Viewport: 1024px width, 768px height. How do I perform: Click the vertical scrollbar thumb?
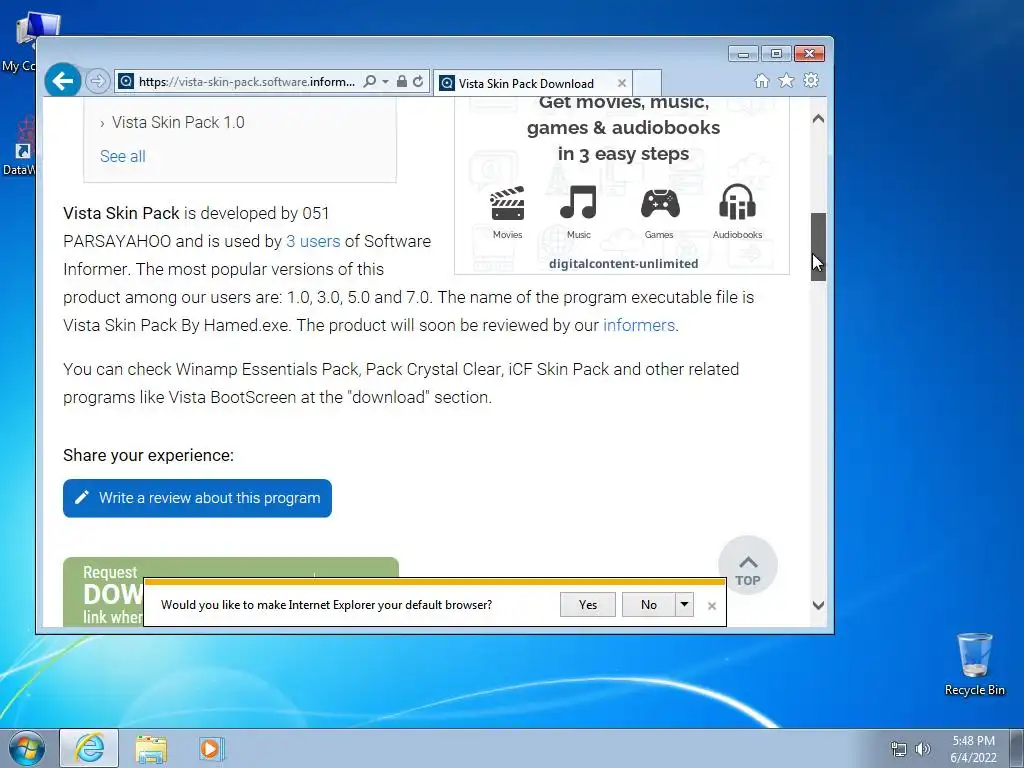818,247
